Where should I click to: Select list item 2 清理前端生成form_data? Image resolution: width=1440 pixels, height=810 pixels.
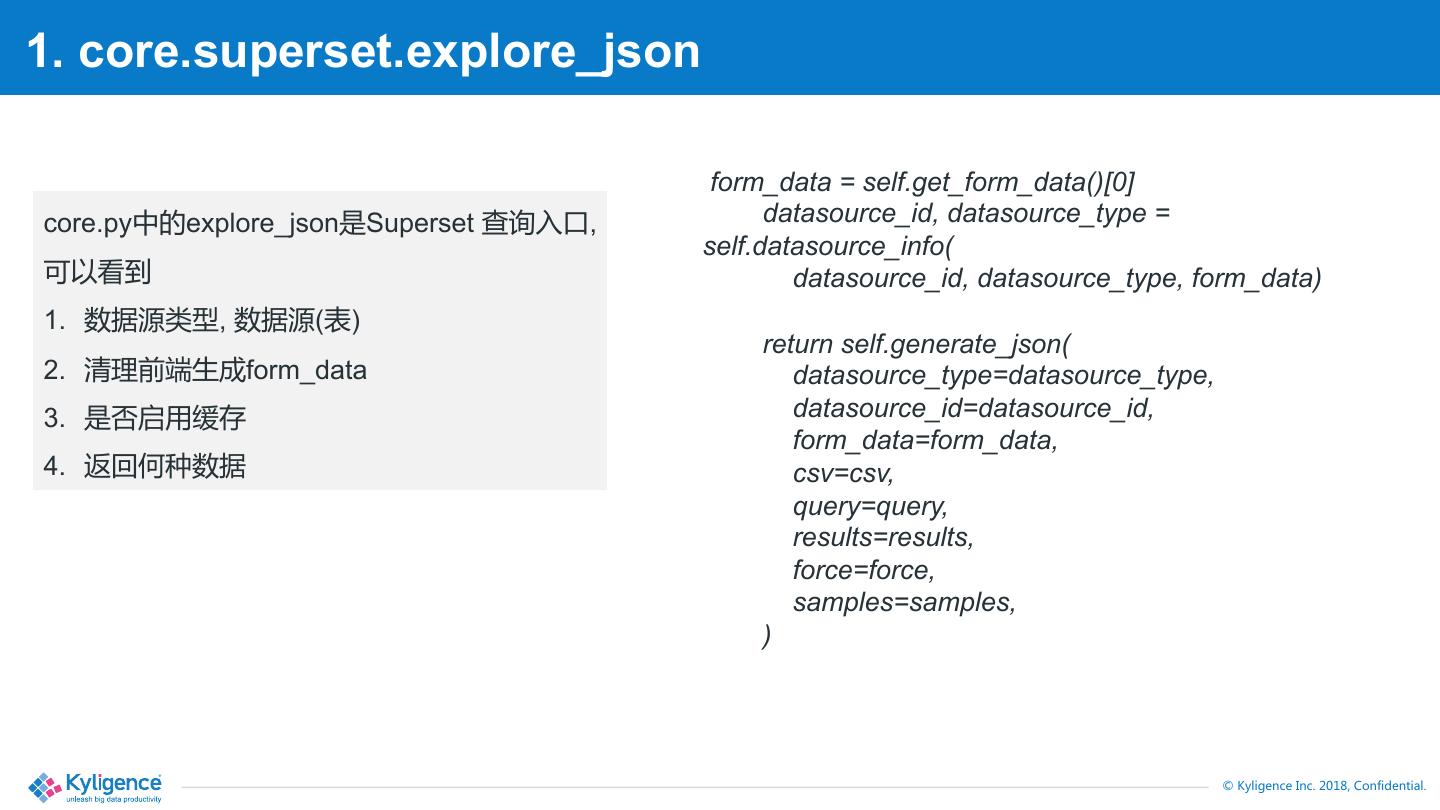click(x=225, y=370)
